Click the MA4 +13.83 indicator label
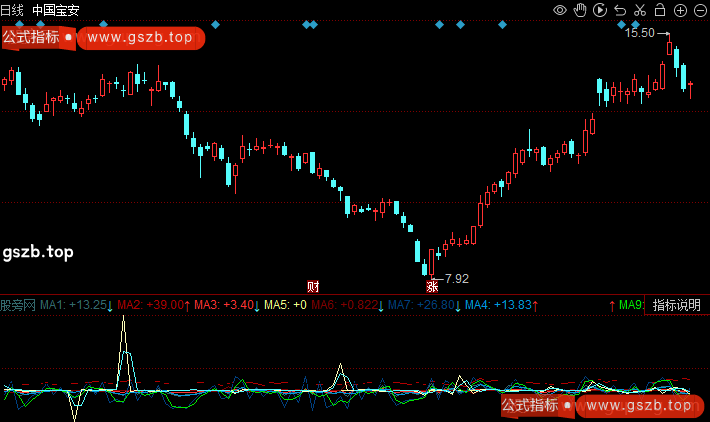Image resolution: width=710 pixels, height=422 pixels. point(496,305)
